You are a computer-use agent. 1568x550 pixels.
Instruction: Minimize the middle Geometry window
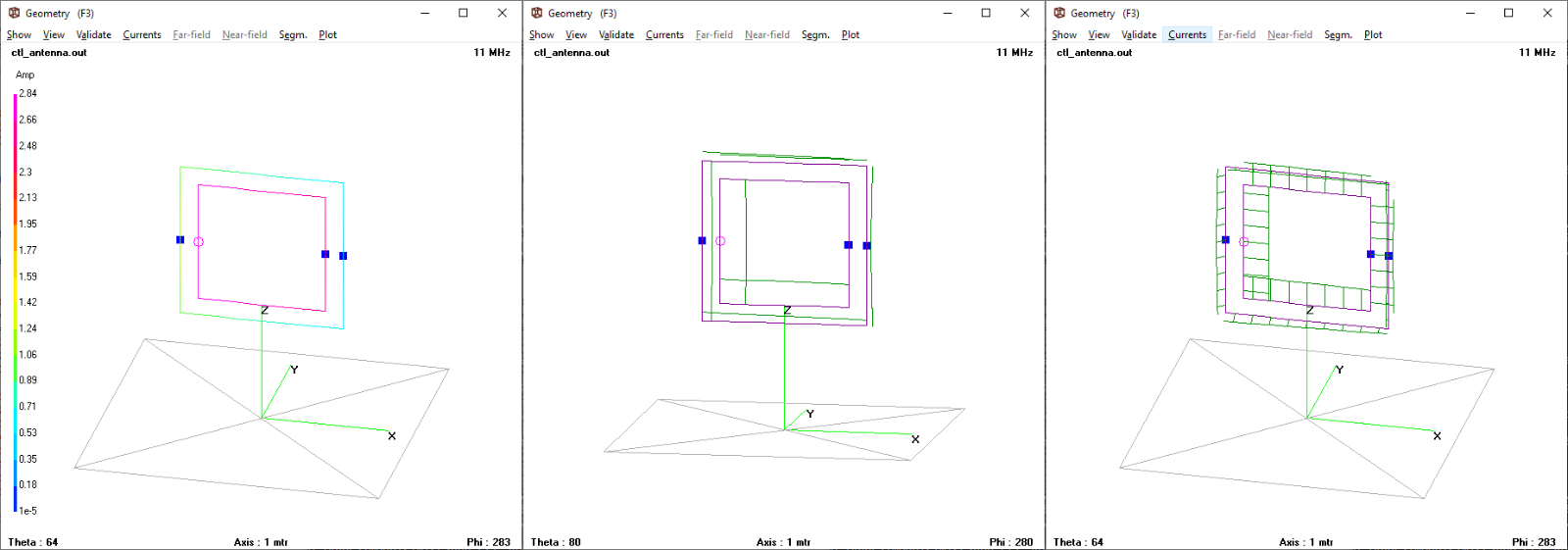pyautogui.click(x=948, y=13)
